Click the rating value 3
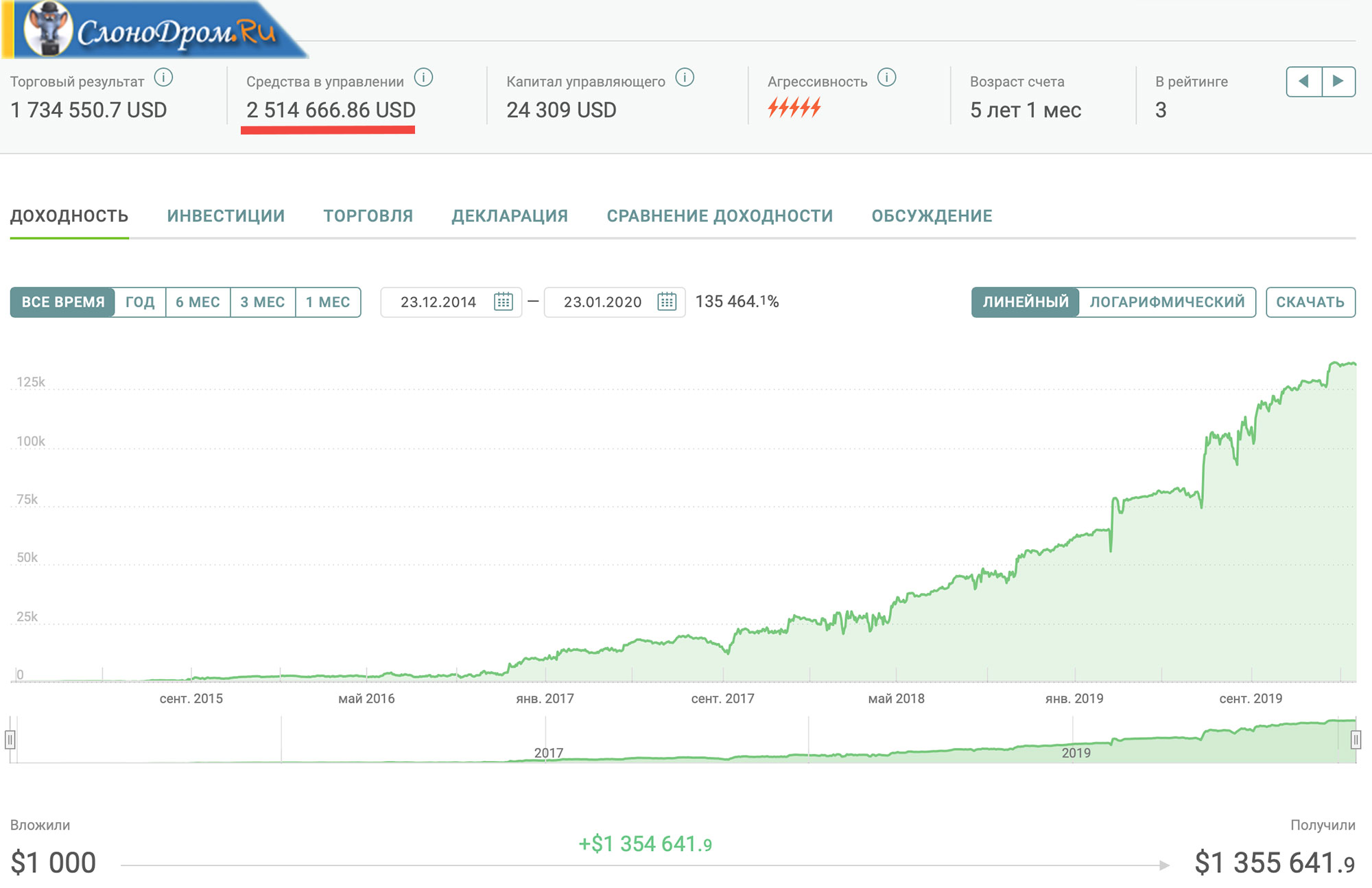The width and height of the screenshot is (1372, 888). (1161, 110)
